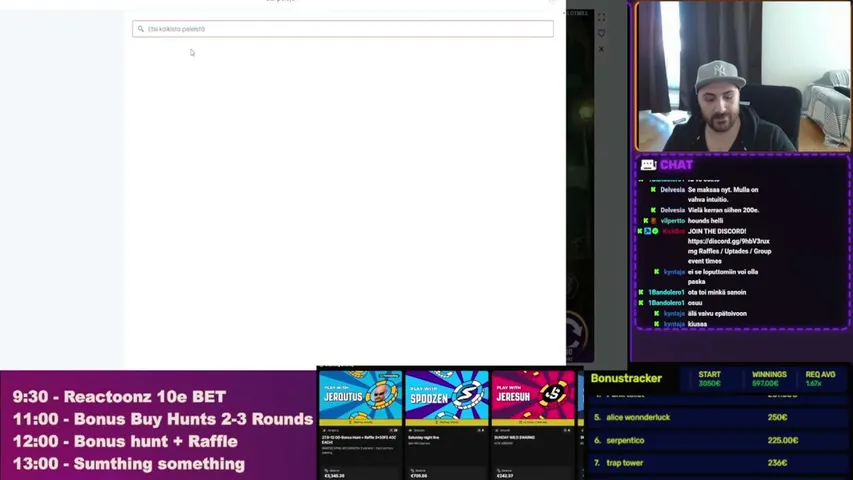Click the REQ AVG 1.67x value
853x480 pixels.
point(814,384)
